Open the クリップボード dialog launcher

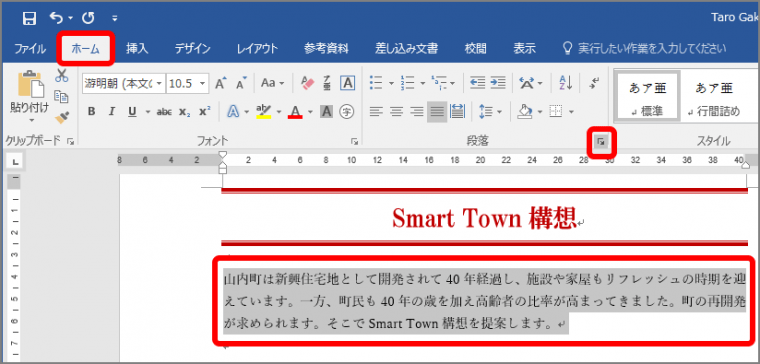(71, 141)
